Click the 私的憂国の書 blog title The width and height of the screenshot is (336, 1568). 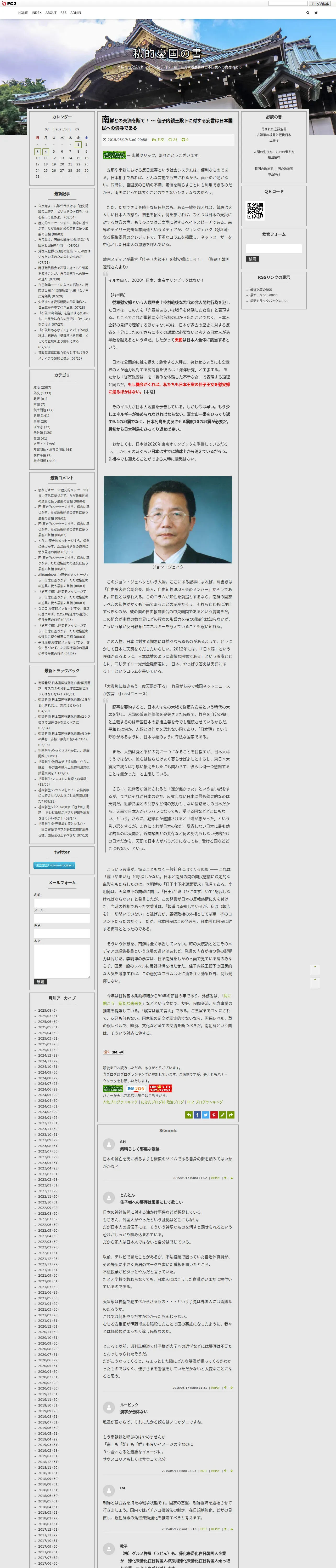click(167, 54)
